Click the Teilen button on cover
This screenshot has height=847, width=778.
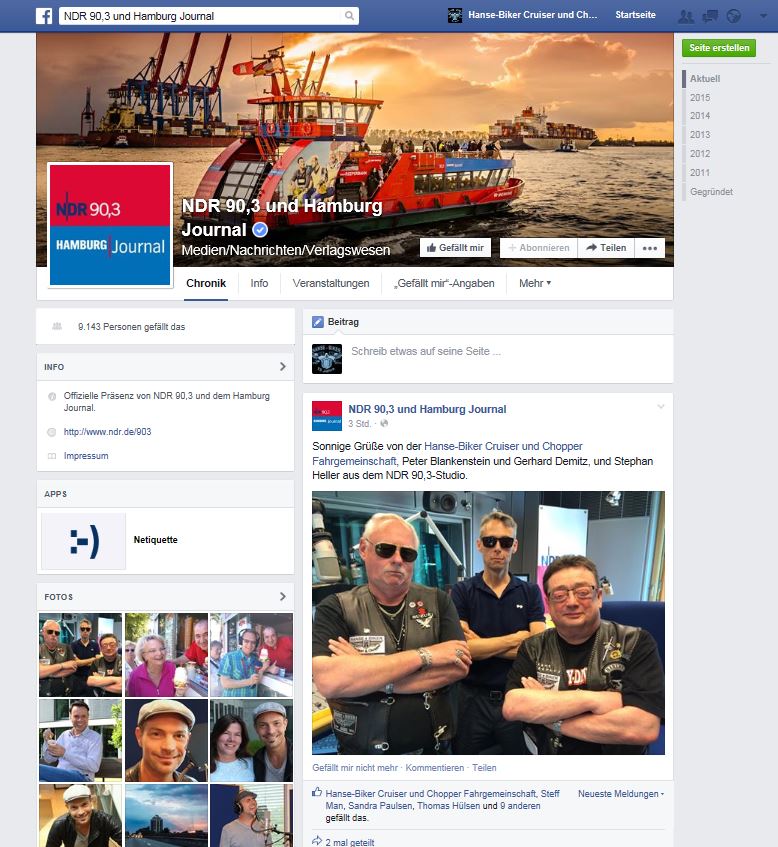[606, 248]
